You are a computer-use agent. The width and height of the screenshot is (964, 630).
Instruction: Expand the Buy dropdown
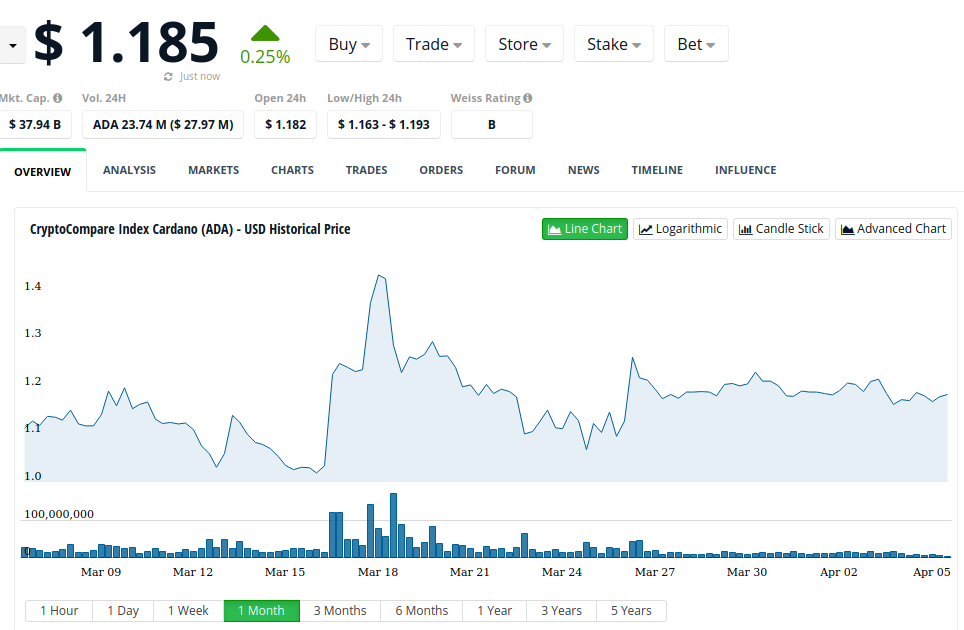(x=349, y=44)
